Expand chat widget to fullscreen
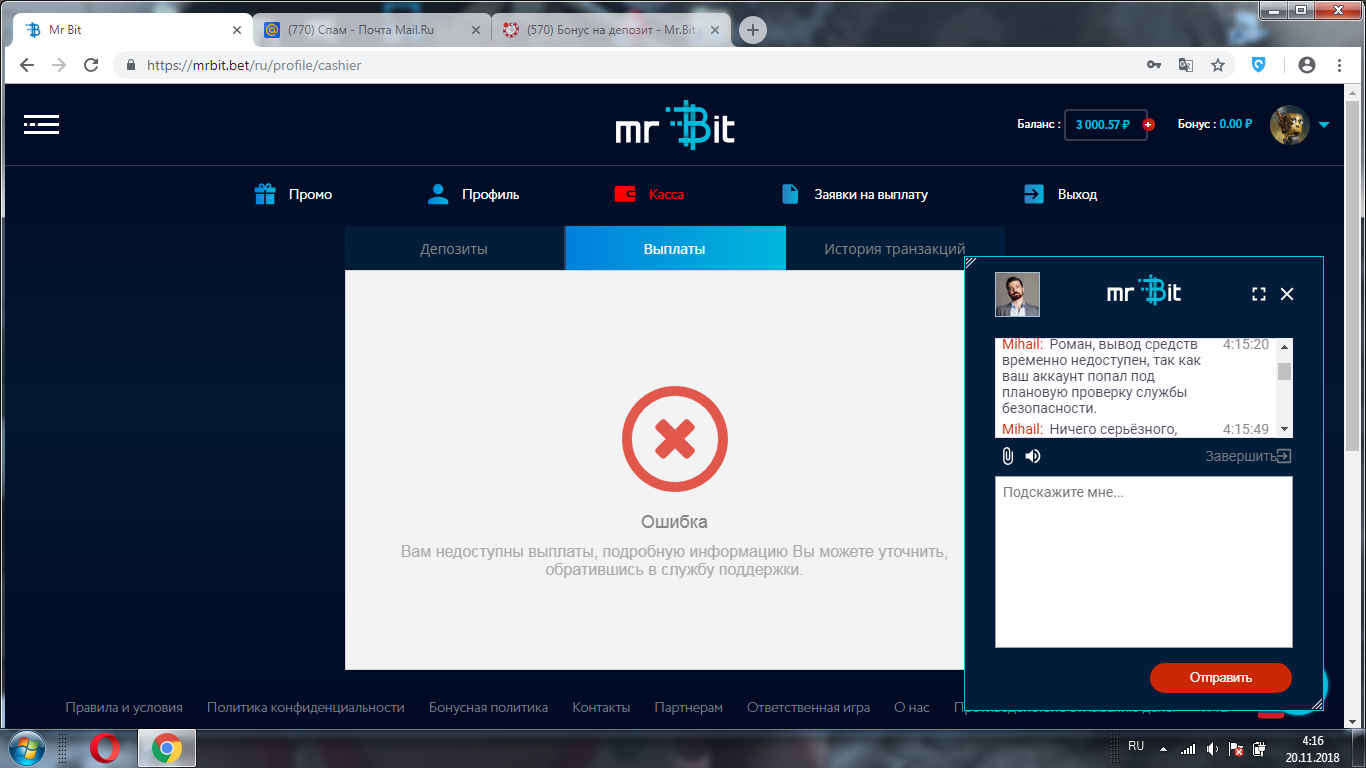This screenshot has width=1366, height=768. click(x=1259, y=294)
